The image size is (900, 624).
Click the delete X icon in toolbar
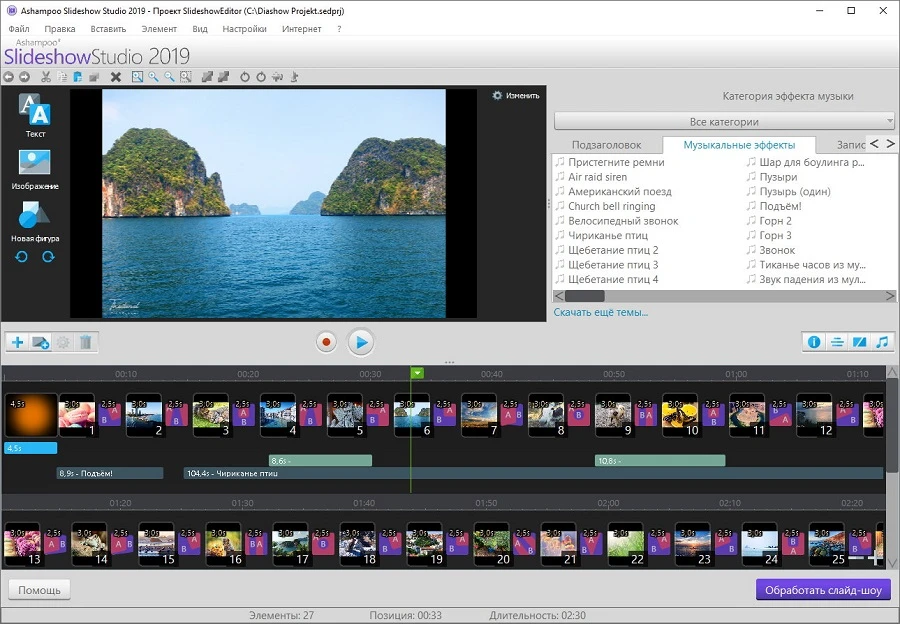(x=115, y=77)
